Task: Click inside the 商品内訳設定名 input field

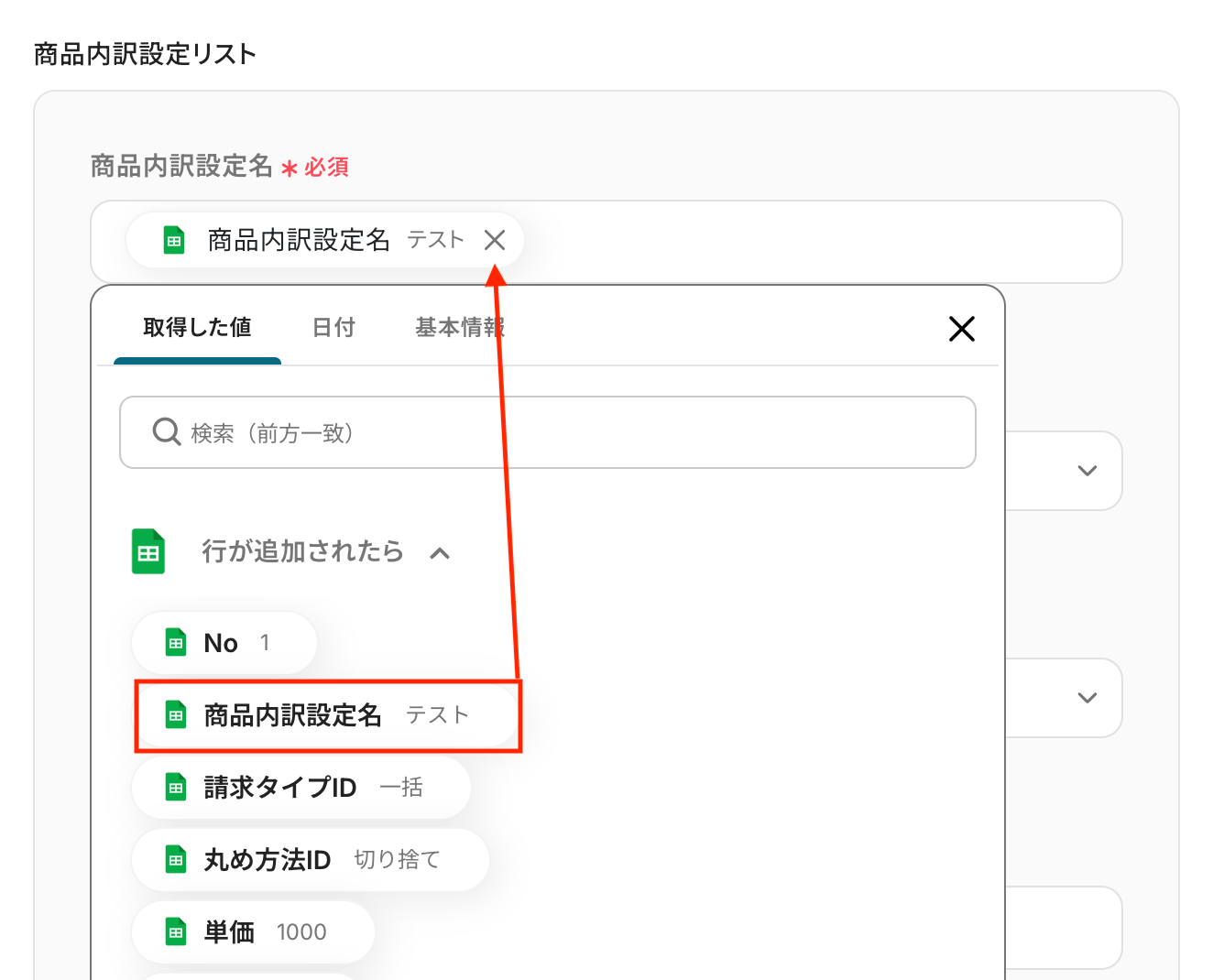Action: coord(606,242)
